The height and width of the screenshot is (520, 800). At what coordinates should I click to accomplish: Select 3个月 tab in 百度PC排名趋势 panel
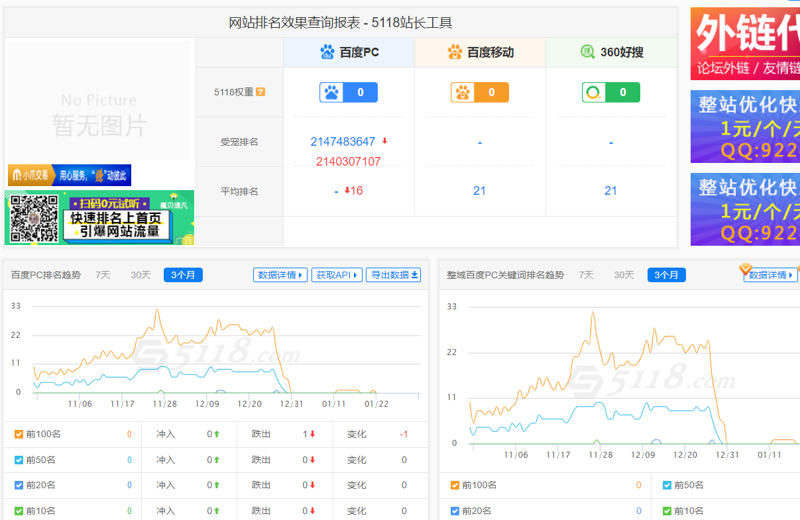point(183,275)
